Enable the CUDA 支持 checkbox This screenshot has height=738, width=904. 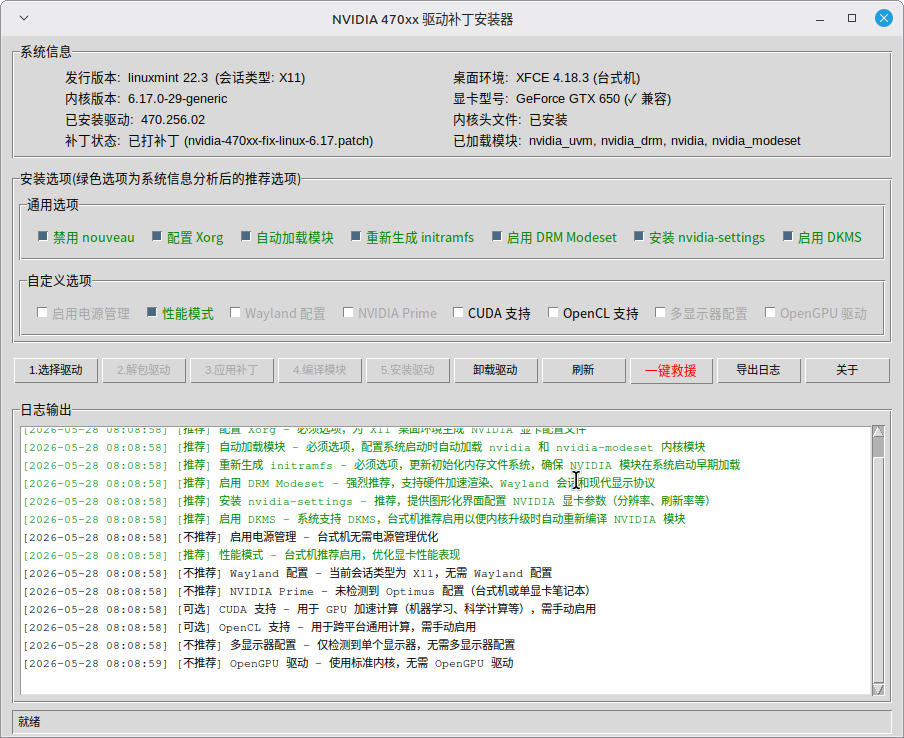[458, 312]
